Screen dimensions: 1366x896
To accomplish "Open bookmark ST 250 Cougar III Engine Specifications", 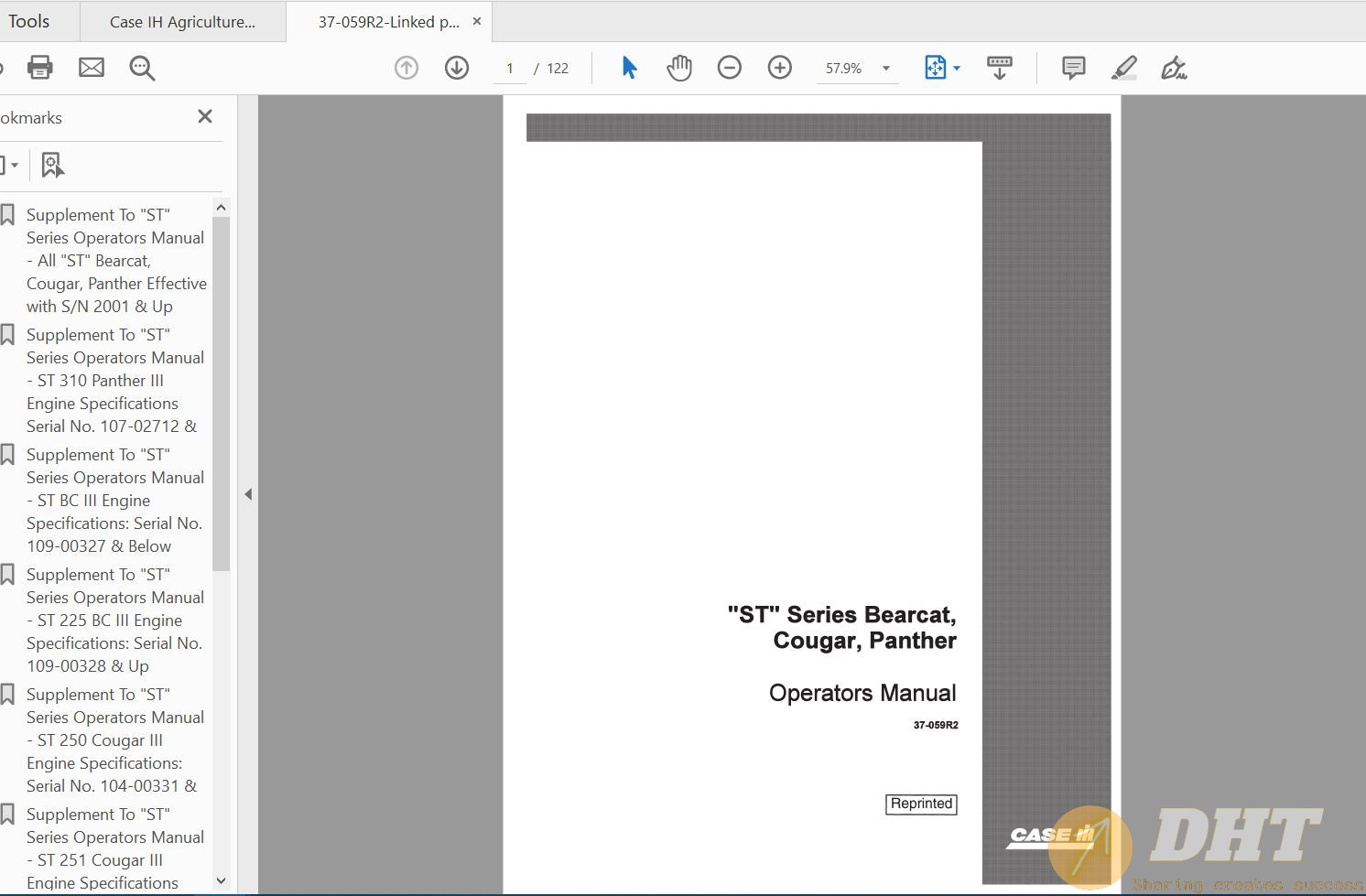I will [115, 740].
